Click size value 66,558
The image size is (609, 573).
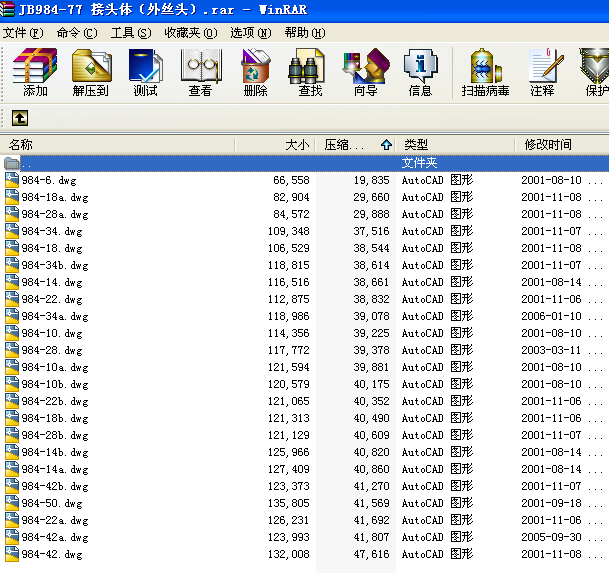point(291,180)
